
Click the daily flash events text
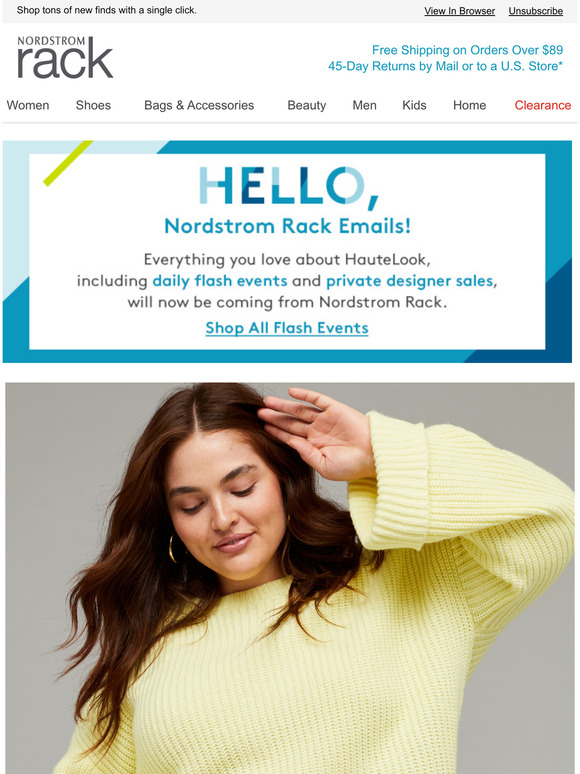tap(220, 281)
